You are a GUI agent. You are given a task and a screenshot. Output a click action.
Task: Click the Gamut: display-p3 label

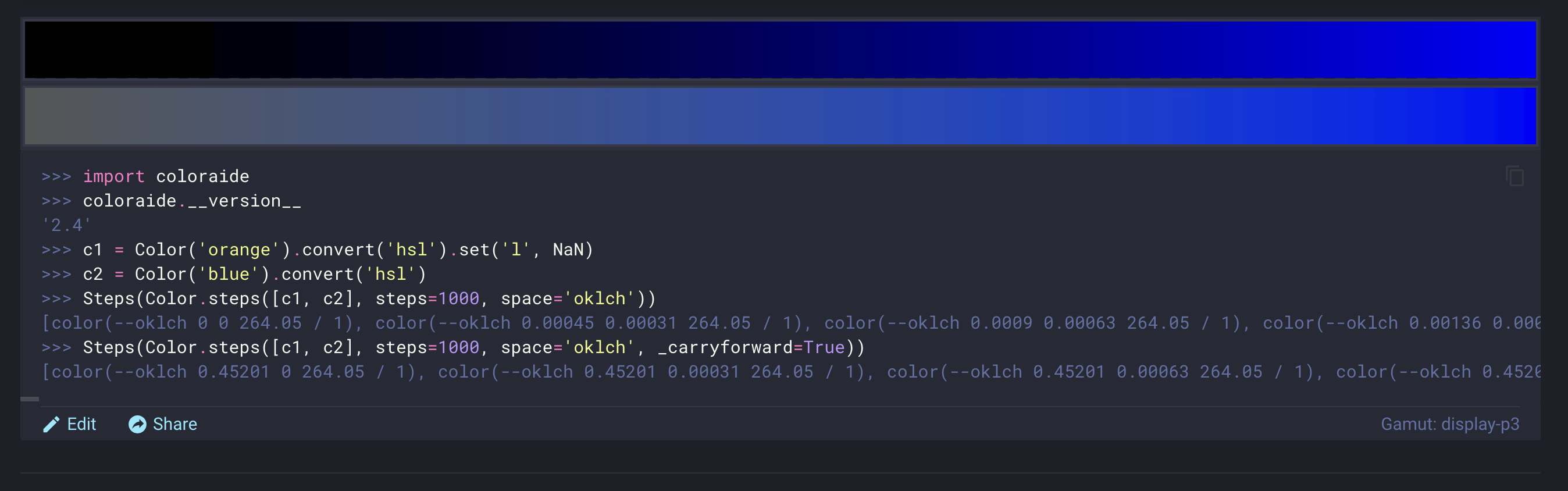pos(1451,424)
